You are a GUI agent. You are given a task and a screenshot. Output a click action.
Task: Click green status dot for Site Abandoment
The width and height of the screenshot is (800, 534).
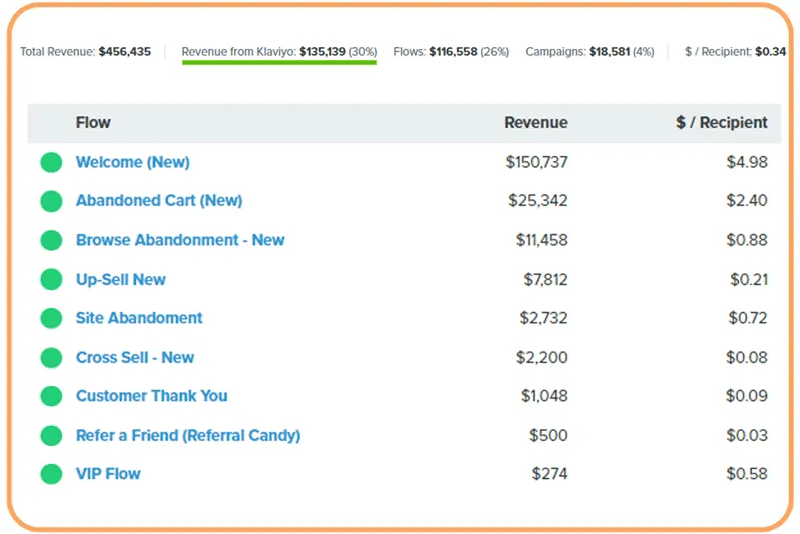(51, 318)
